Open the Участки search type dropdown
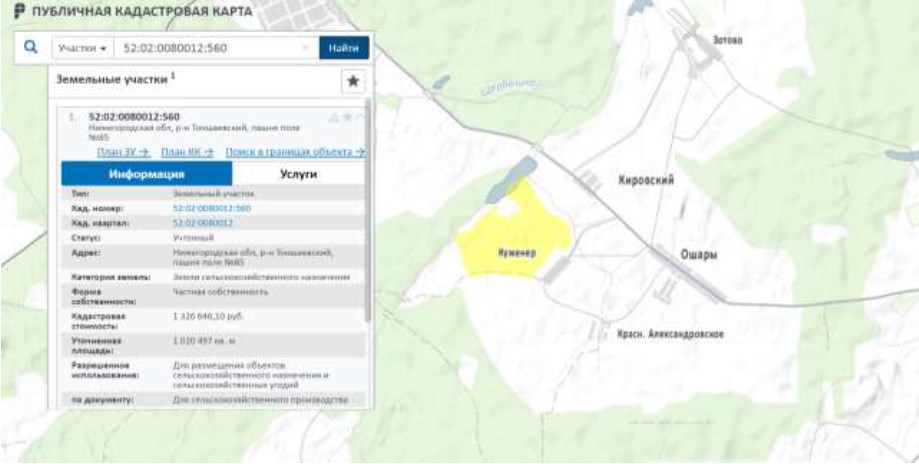The width and height of the screenshot is (919, 466). click(80, 47)
